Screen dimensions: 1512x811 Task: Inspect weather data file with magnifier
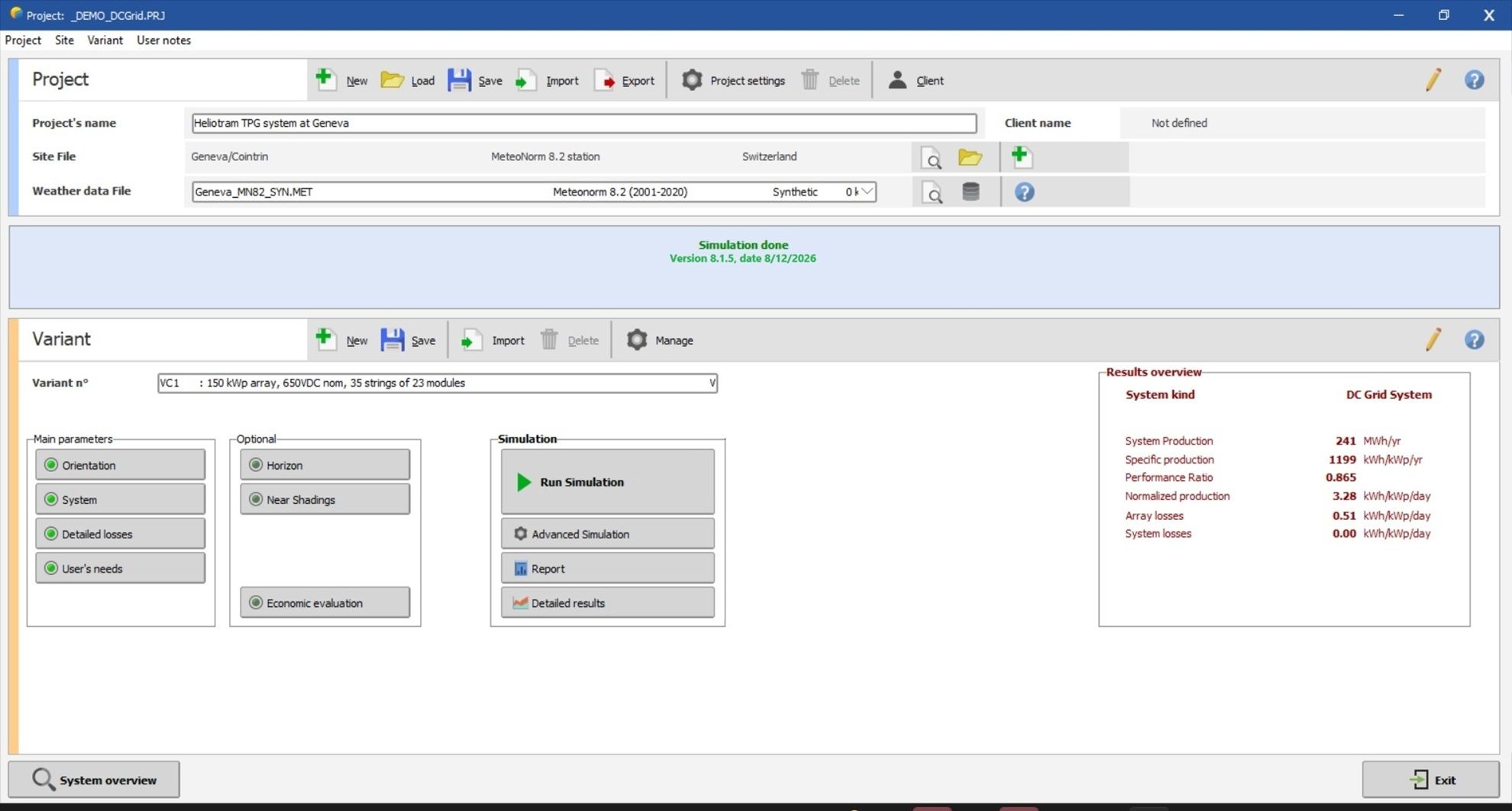click(932, 192)
